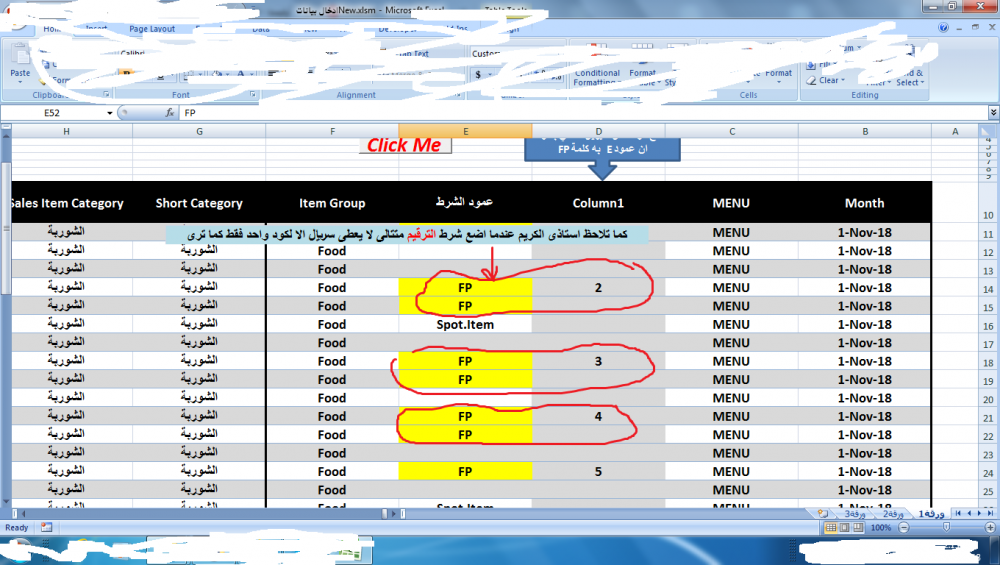The image size is (1000, 565).
Task: Open the Insert Function fx button
Action: click(x=170, y=113)
